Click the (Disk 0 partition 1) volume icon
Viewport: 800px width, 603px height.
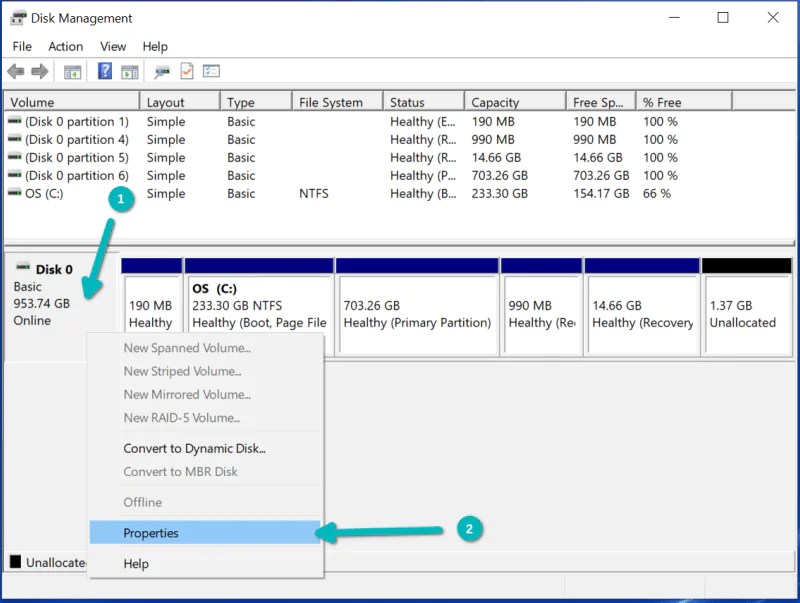(x=15, y=121)
